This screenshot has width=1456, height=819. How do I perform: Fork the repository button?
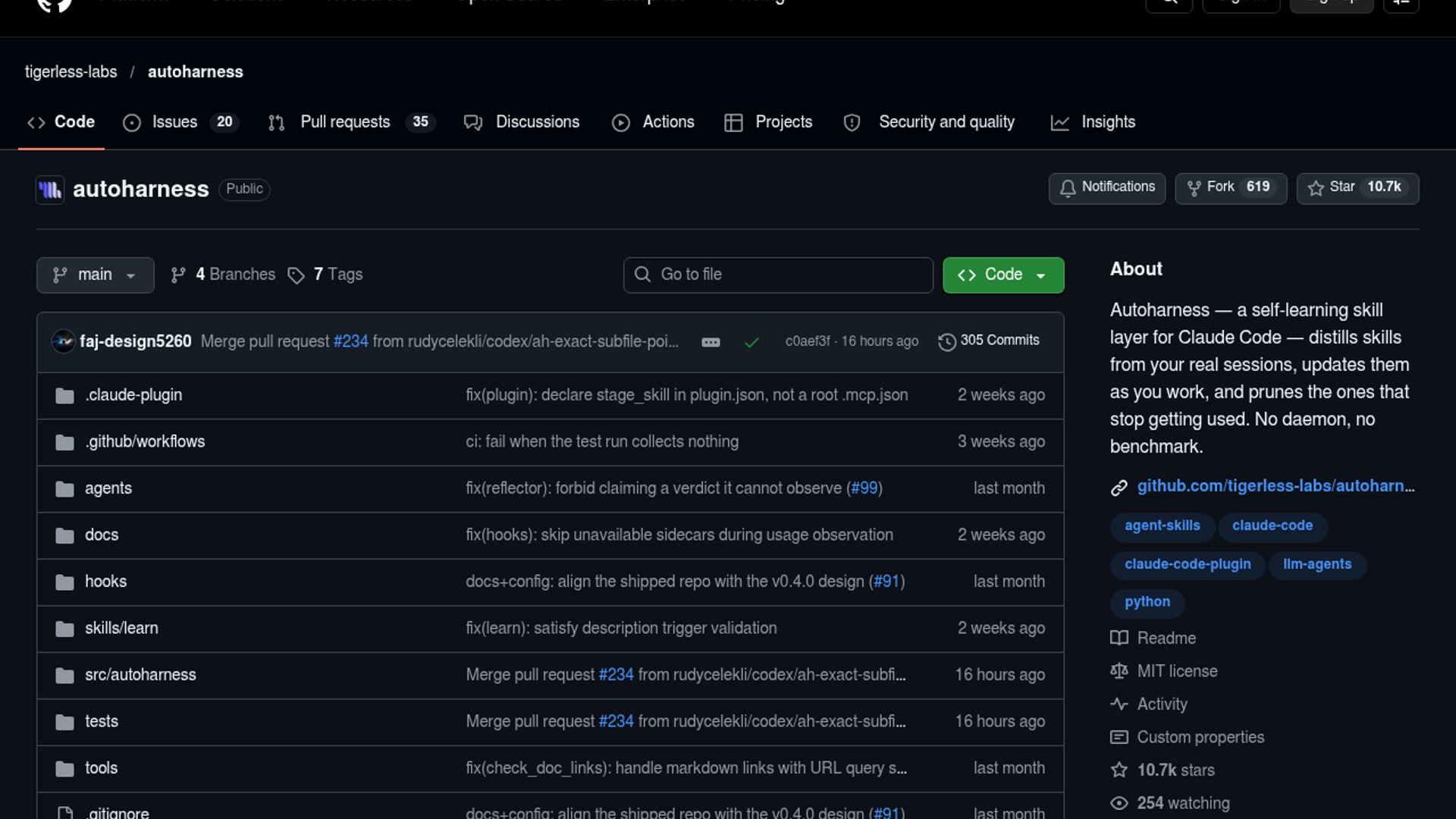1231,187
